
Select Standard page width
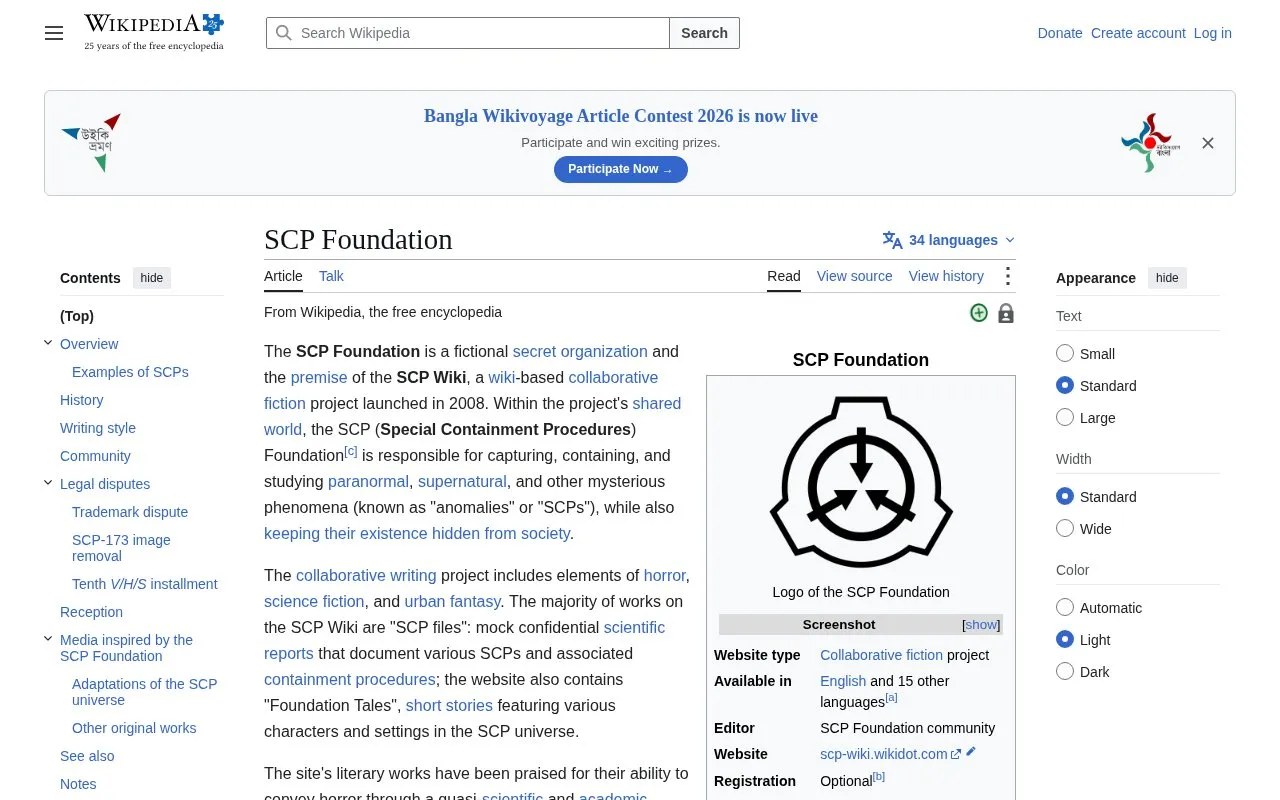coord(1065,496)
